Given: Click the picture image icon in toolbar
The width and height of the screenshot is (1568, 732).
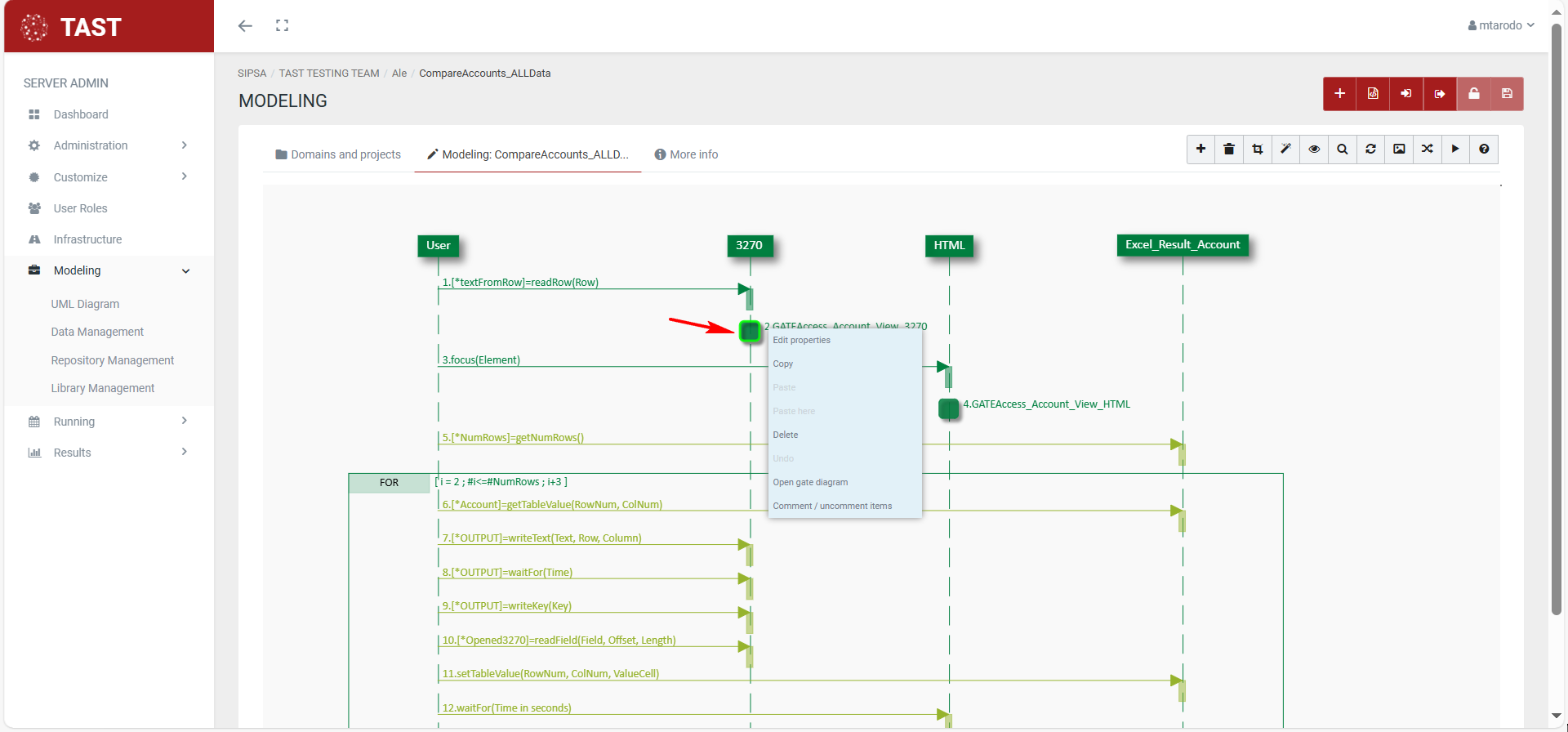Looking at the screenshot, I should pos(1399,150).
